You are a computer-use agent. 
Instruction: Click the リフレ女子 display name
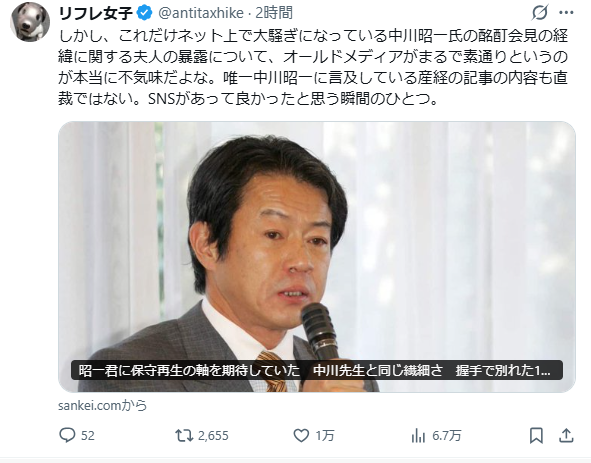point(96,13)
